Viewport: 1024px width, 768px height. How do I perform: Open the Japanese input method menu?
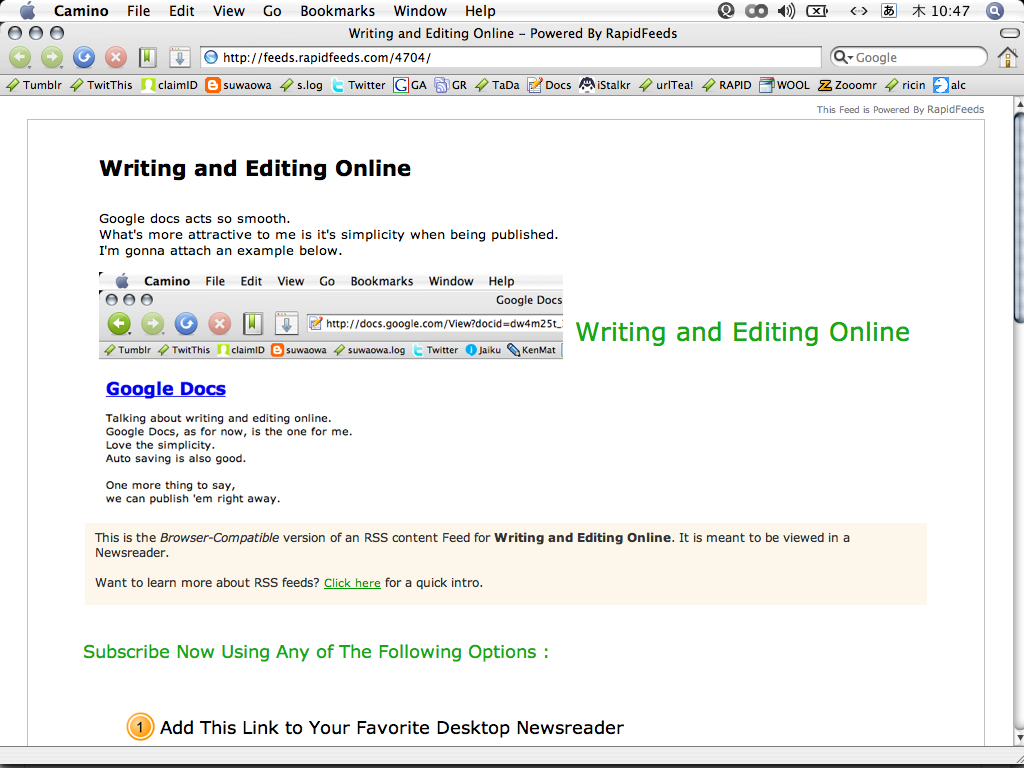(x=888, y=10)
